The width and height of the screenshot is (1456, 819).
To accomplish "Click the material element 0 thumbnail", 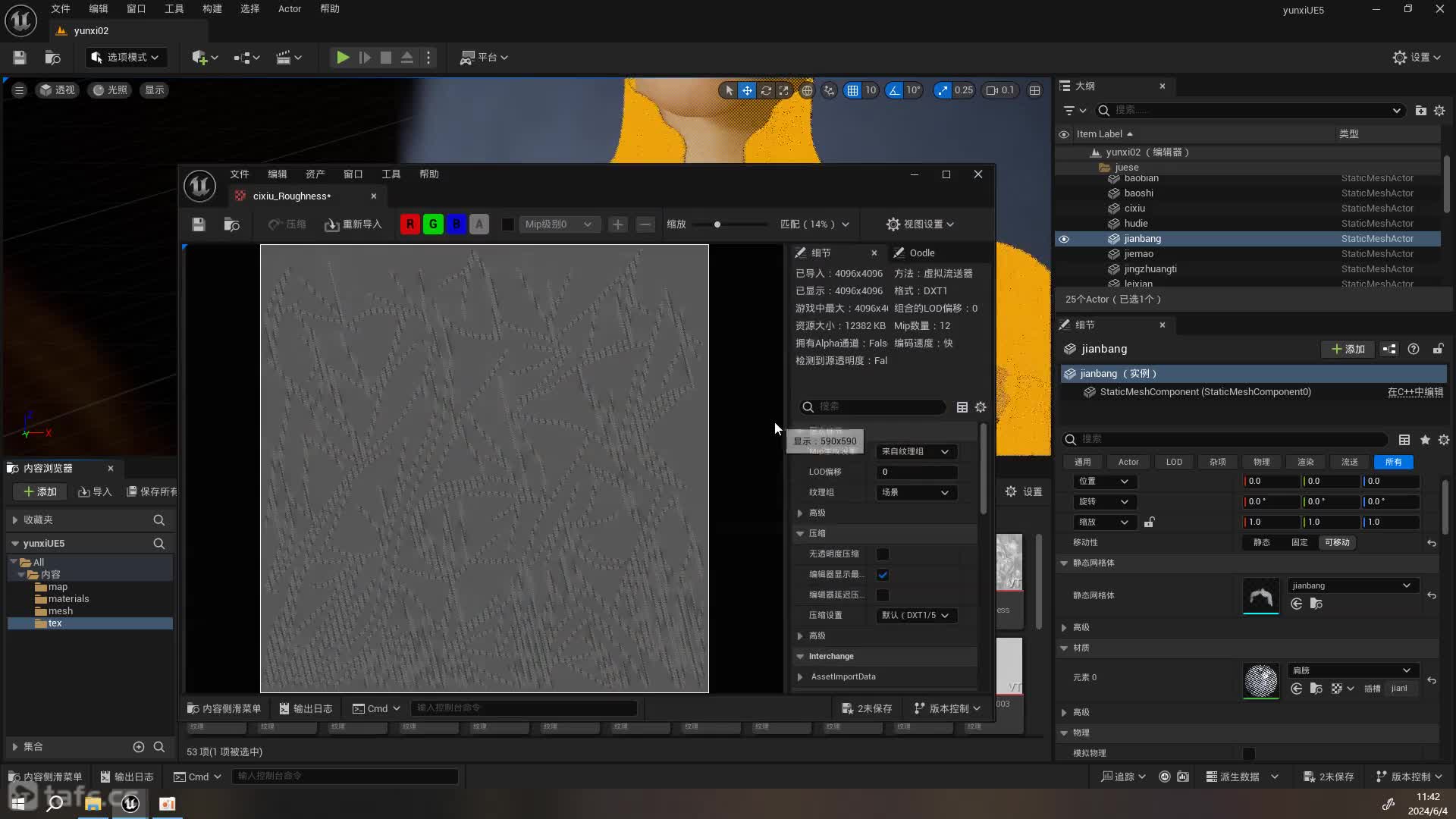I will coord(1260,680).
